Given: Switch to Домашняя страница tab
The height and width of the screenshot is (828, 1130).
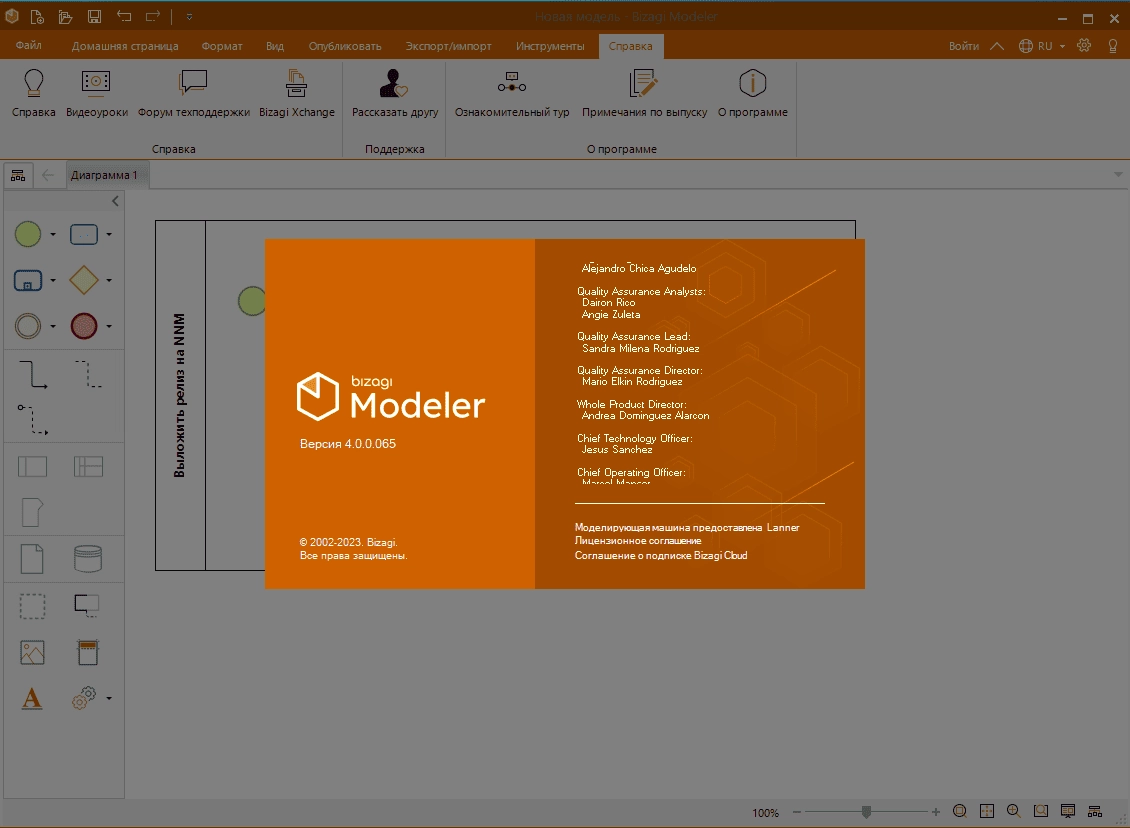Looking at the screenshot, I should 125,46.
